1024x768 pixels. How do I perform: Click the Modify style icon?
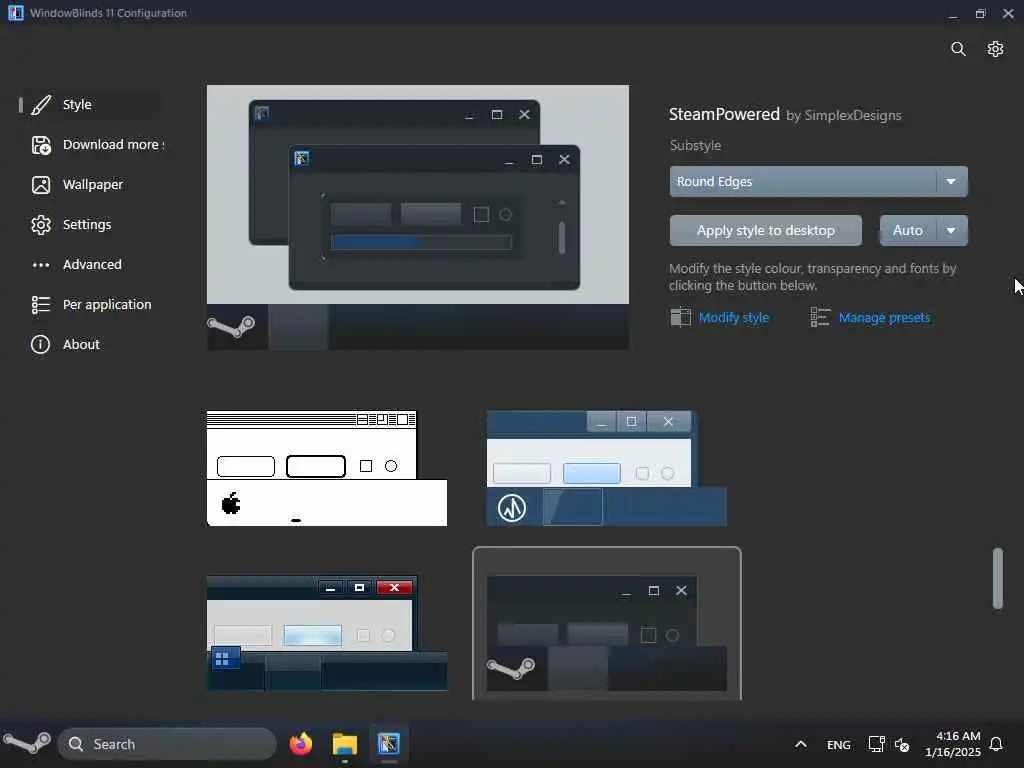coord(680,317)
